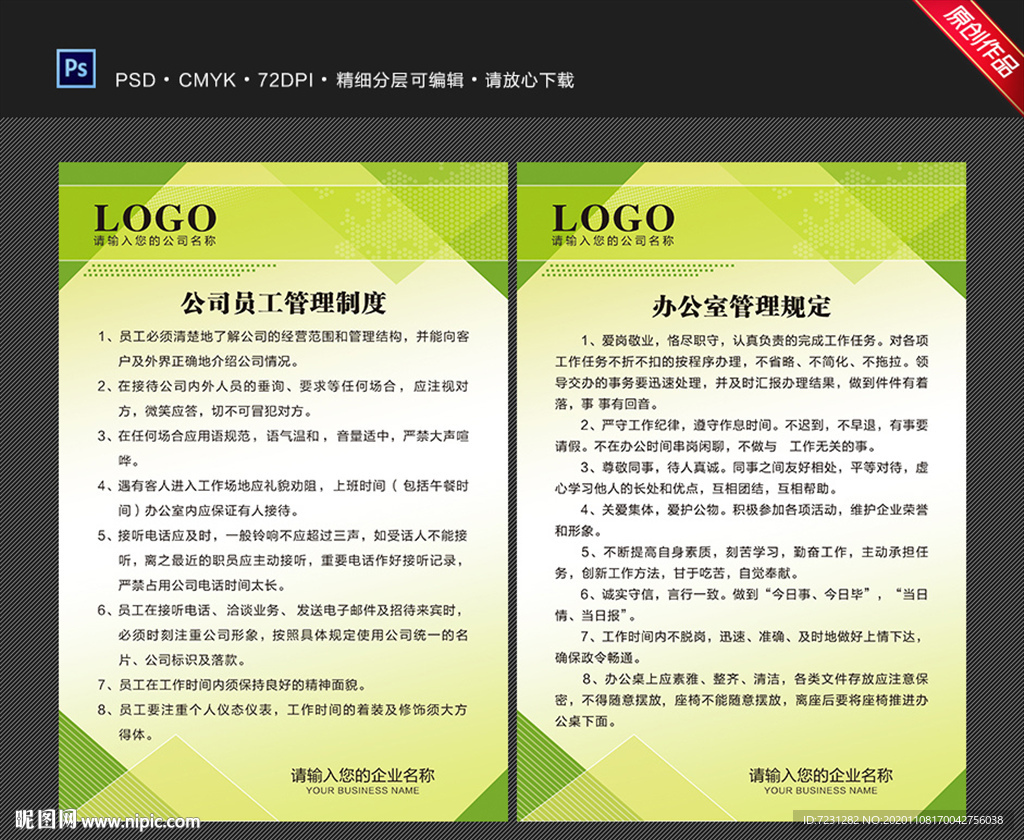Click 请输入您的公司名称 under right LOGO
Viewport: 1024px width, 840px height.
click(613, 241)
